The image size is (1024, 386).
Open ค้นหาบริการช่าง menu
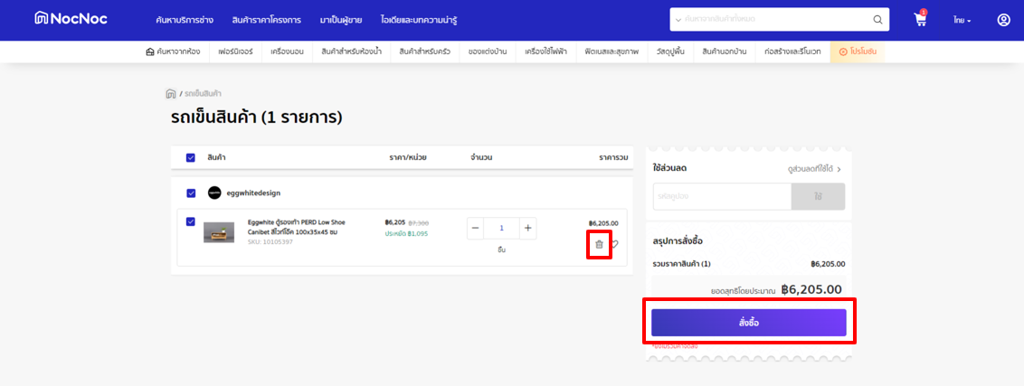(x=184, y=20)
